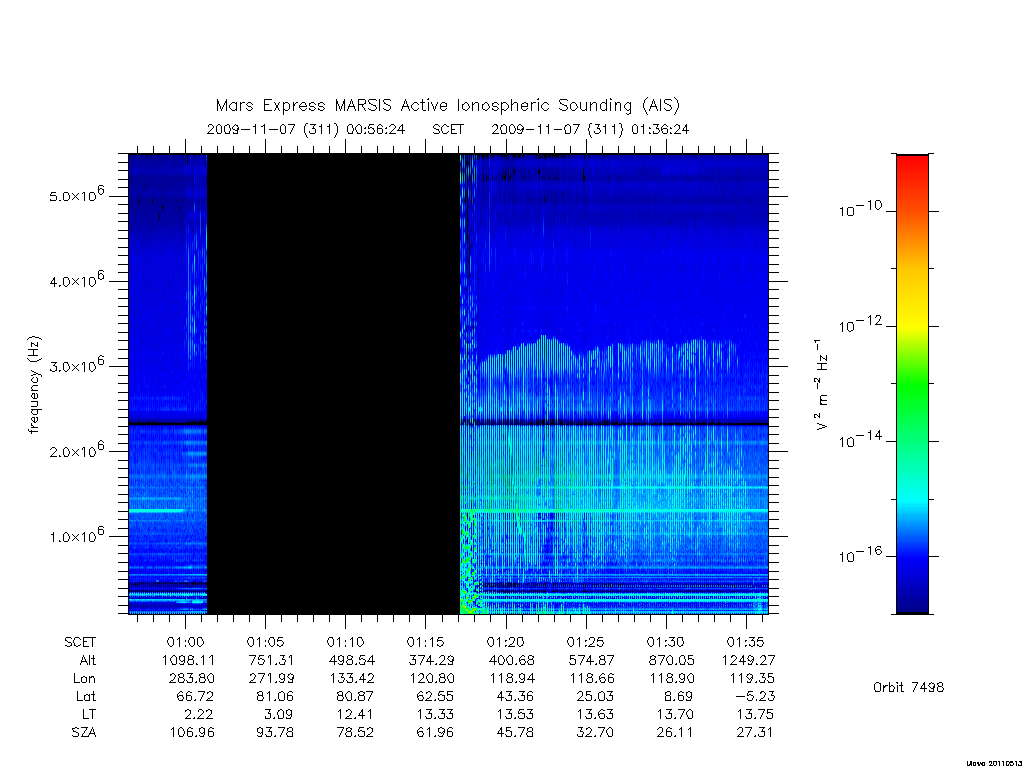Click the start time 00:56:24 in the subtitle
The image size is (1024, 768).
[376, 129]
